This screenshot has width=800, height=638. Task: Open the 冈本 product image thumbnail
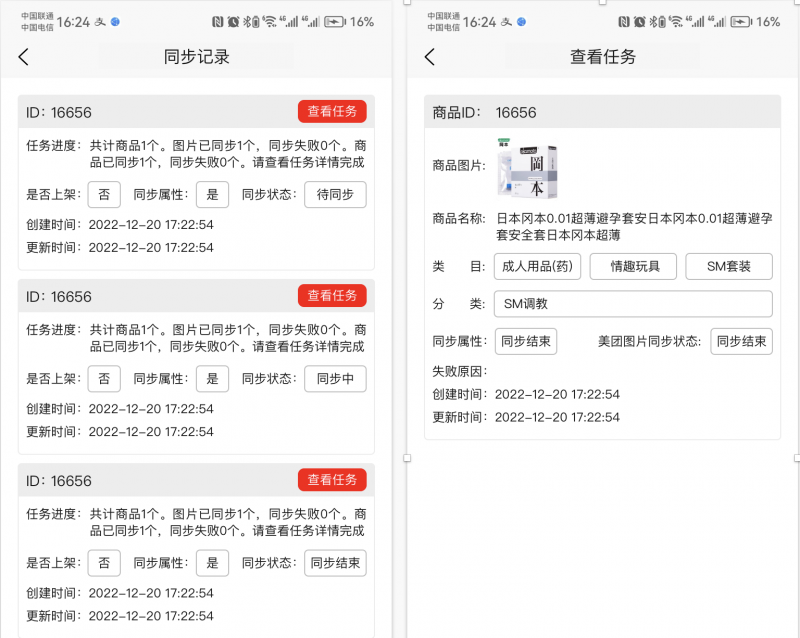pyautogui.click(x=527, y=168)
